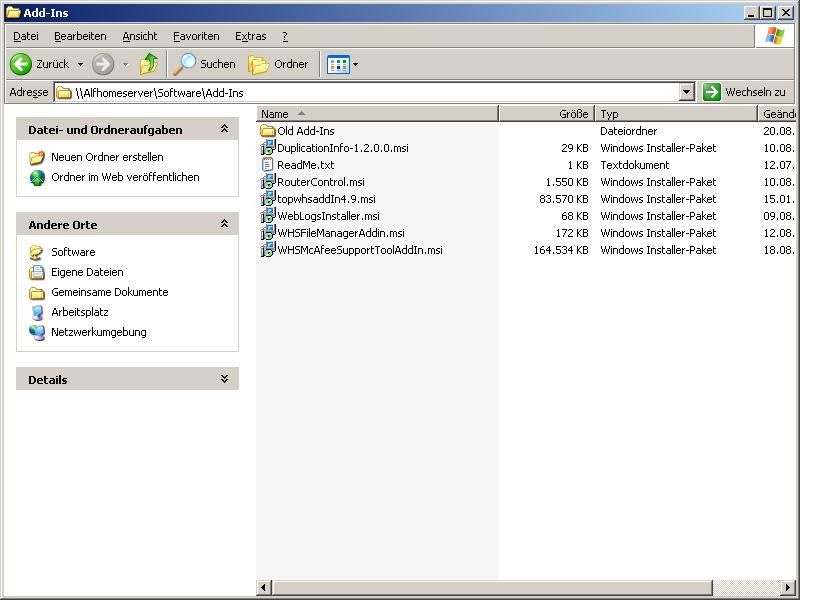This screenshot has height=600, width=840.
Task: Click the Textdokument type cell
Action: click(635, 165)
